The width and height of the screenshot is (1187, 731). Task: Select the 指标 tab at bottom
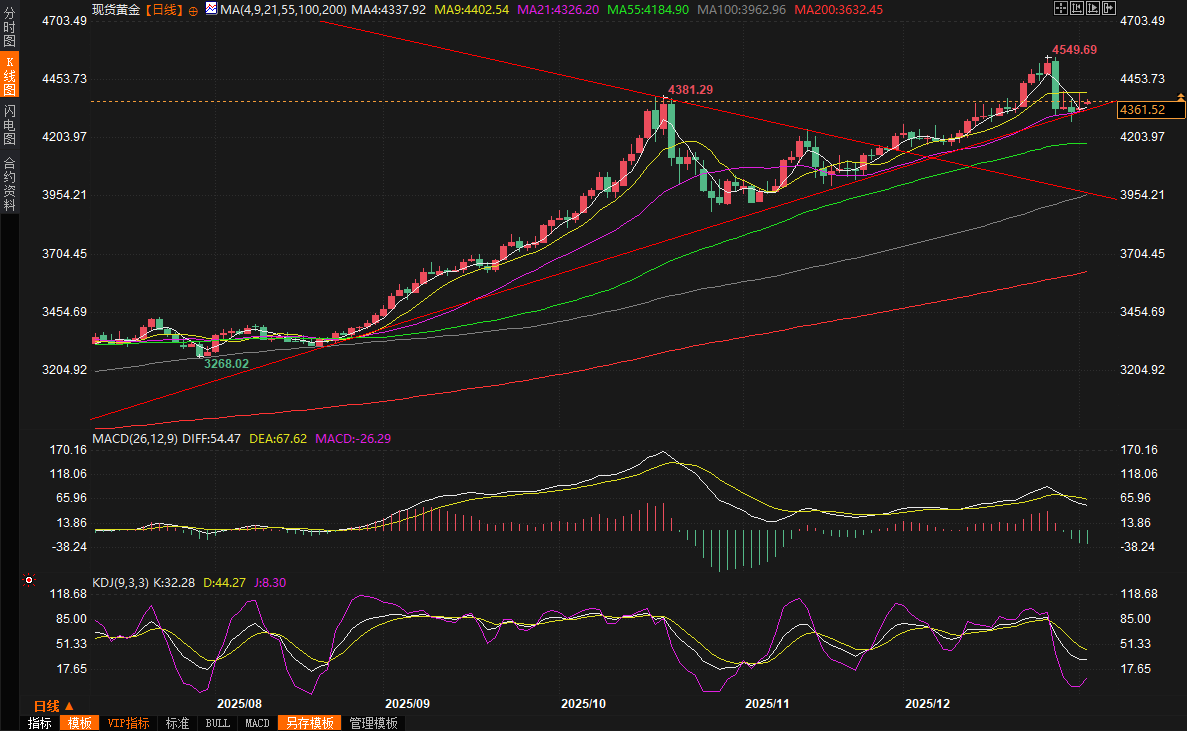[40, 723]
